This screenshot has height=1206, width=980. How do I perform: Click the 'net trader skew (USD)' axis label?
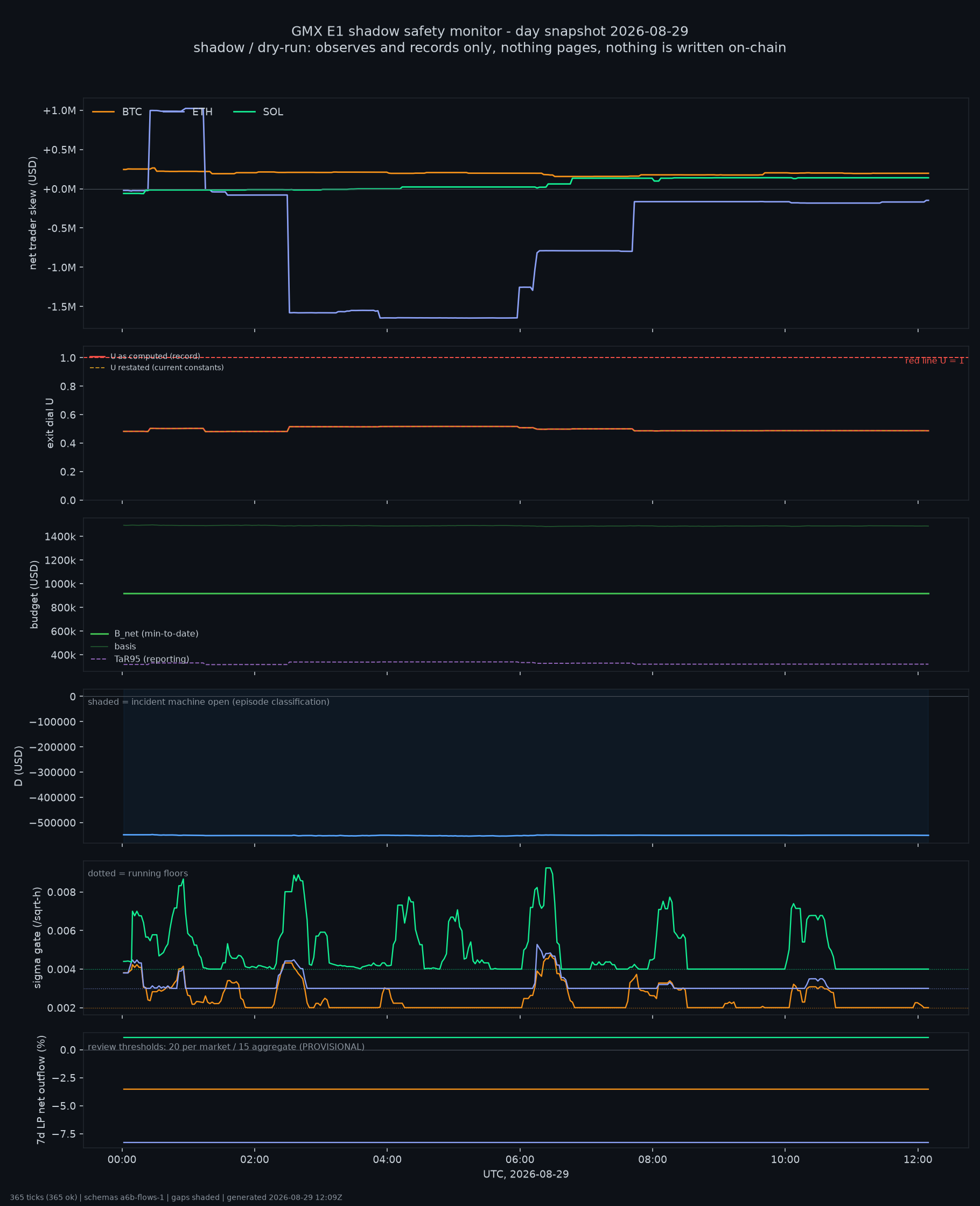click(x=33, y=213)
